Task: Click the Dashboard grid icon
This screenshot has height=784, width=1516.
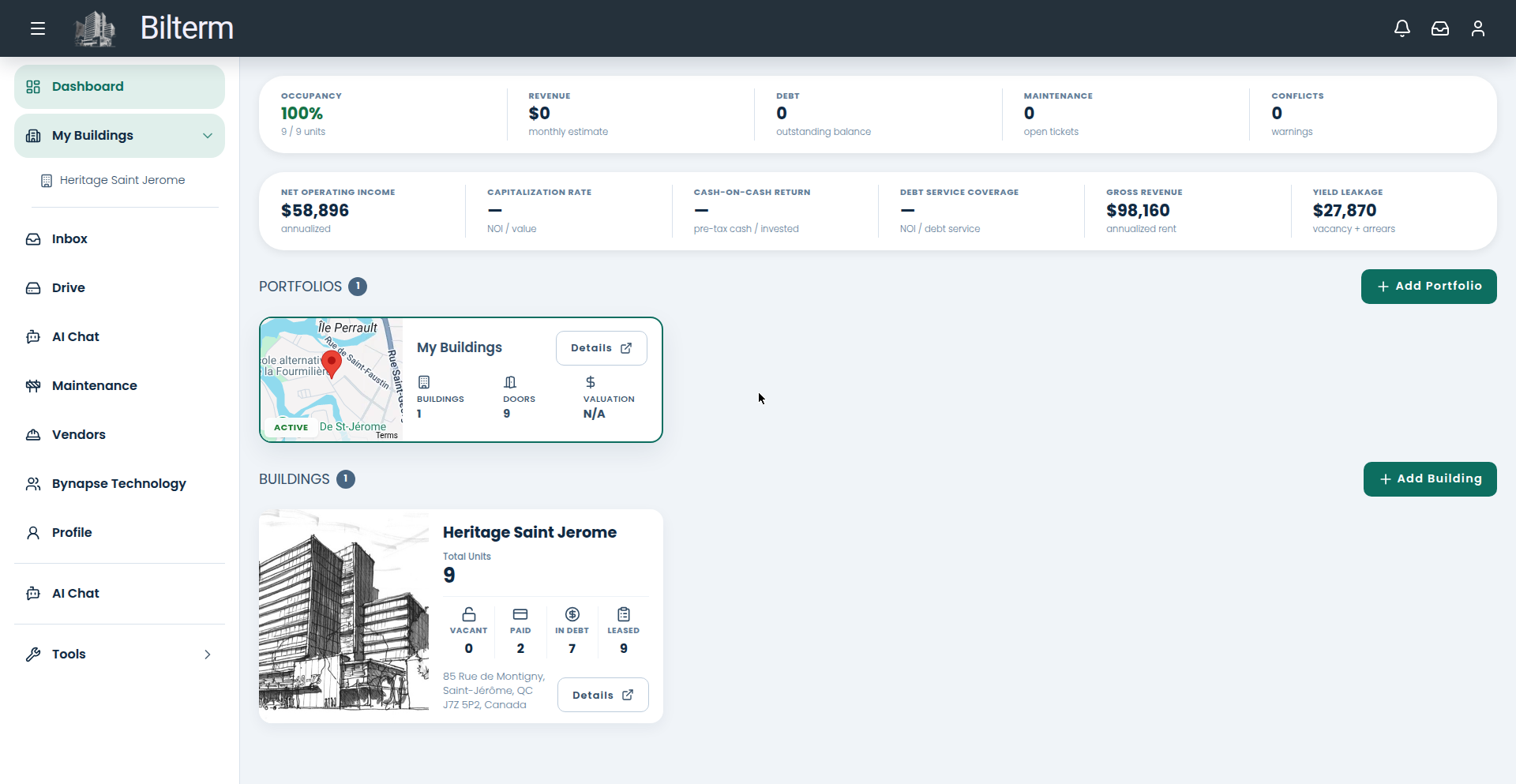Action: click(33, 87)
